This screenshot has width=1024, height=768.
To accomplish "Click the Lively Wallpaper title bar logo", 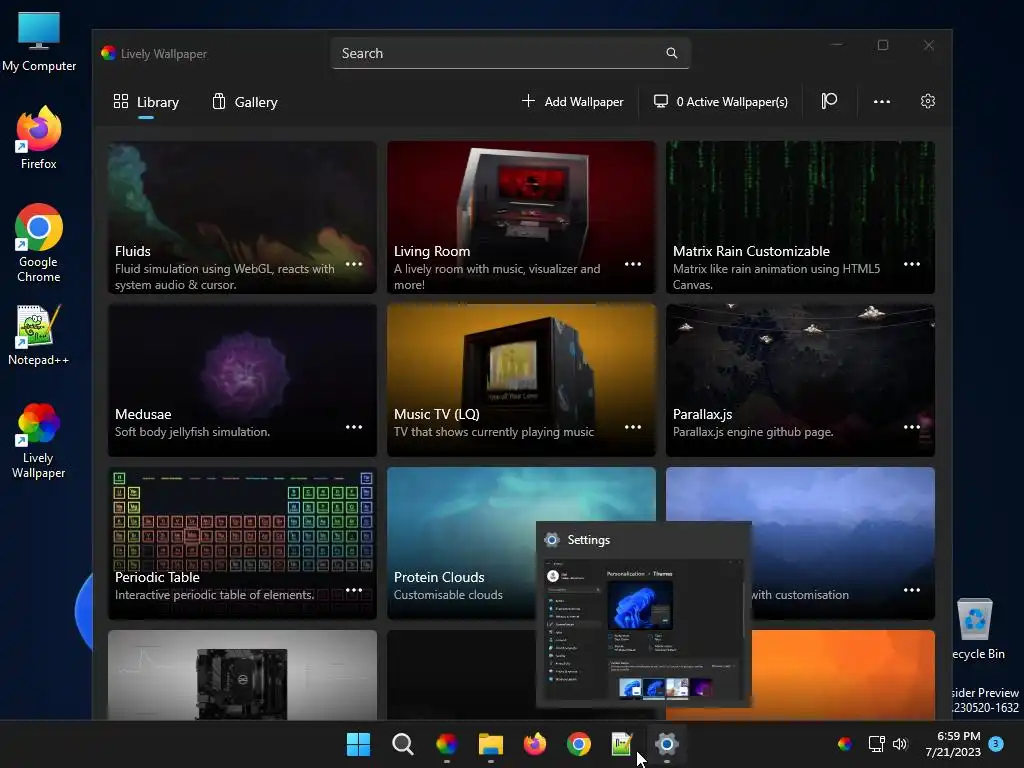I will click(x=108, y=53).
